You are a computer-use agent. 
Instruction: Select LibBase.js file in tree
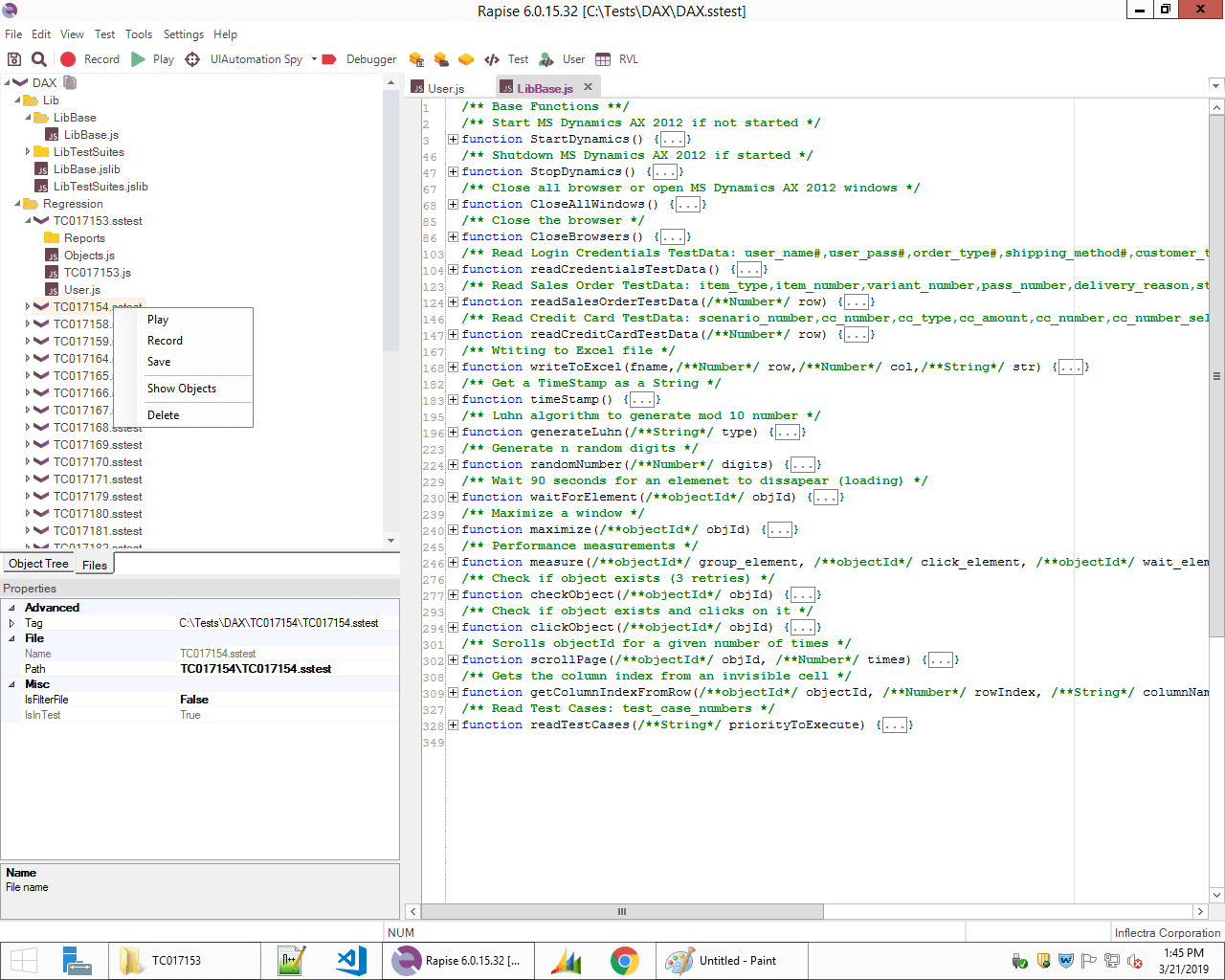point(91,135)
